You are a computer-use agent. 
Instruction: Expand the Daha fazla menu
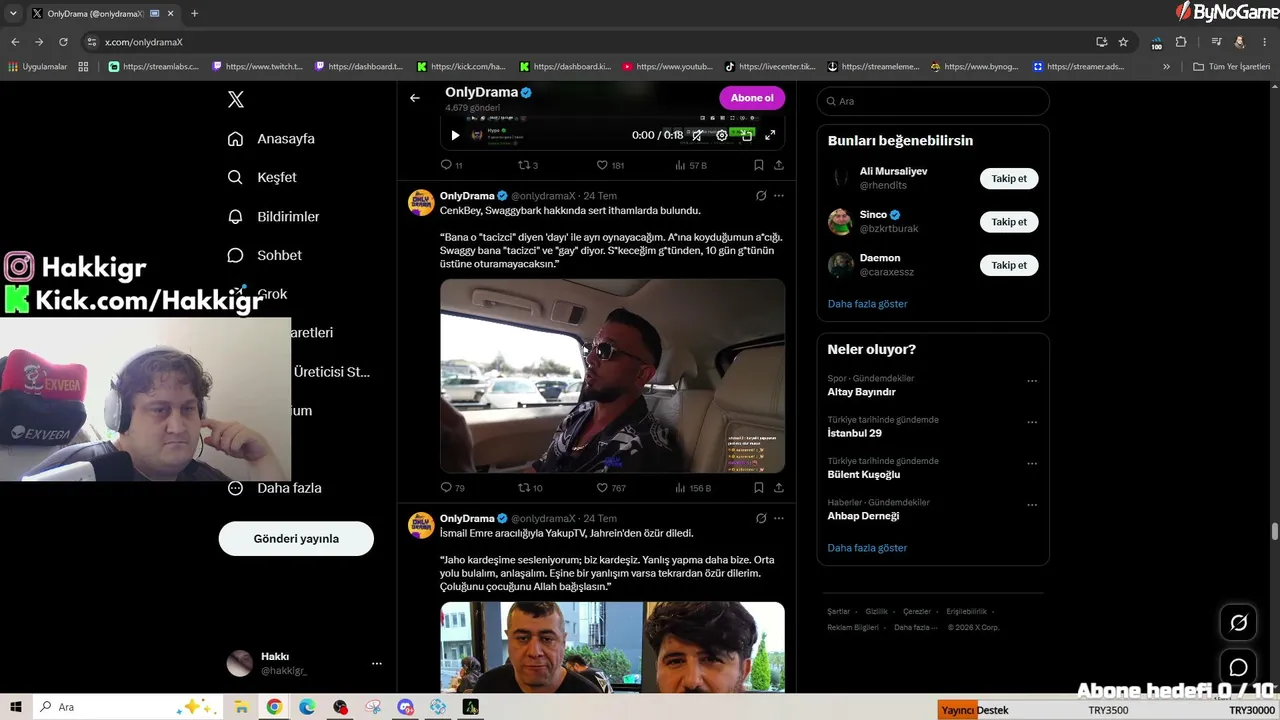click(275, 488)
